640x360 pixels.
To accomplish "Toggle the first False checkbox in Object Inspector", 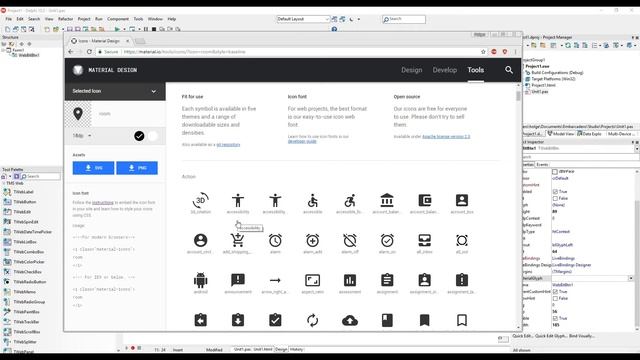I will coord(555,198).
